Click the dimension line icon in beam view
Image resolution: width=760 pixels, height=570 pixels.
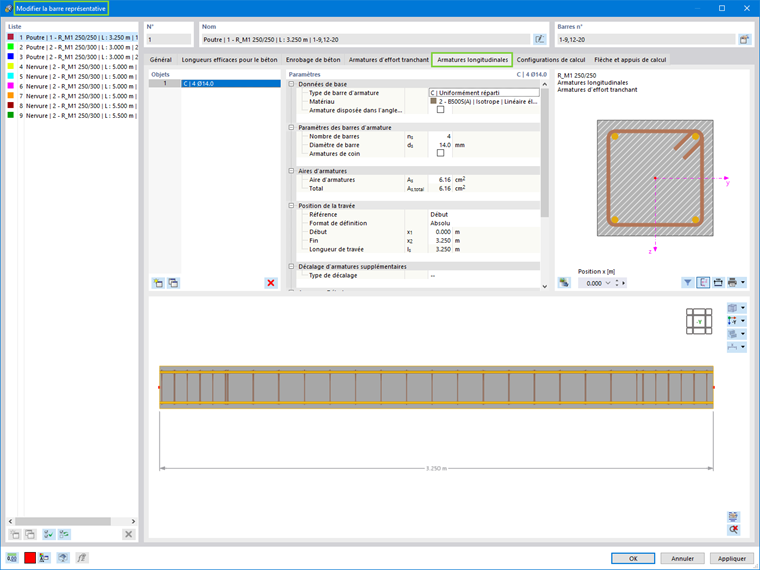tap(733, 347)
